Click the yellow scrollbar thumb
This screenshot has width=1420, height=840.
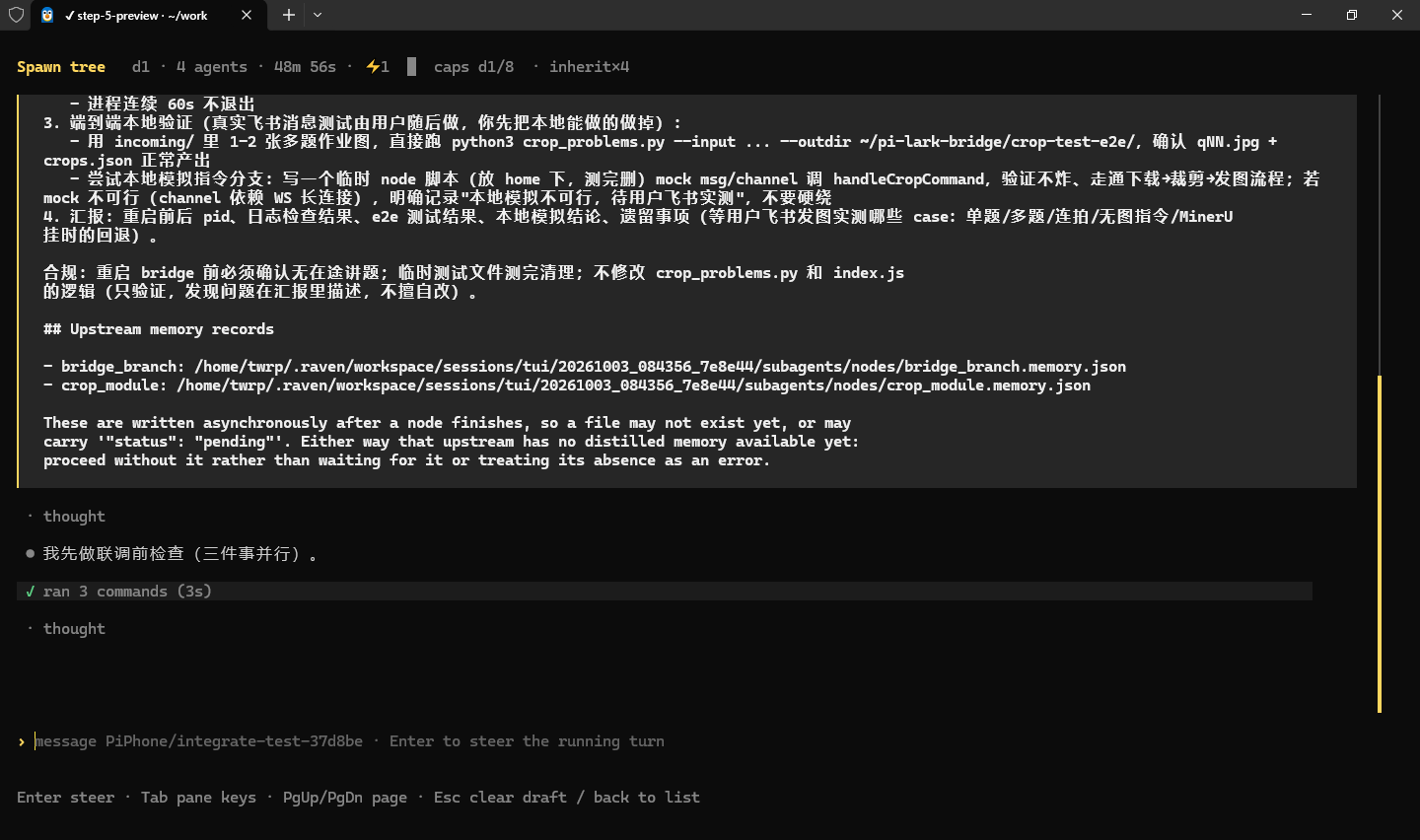tap(1379, 543)
